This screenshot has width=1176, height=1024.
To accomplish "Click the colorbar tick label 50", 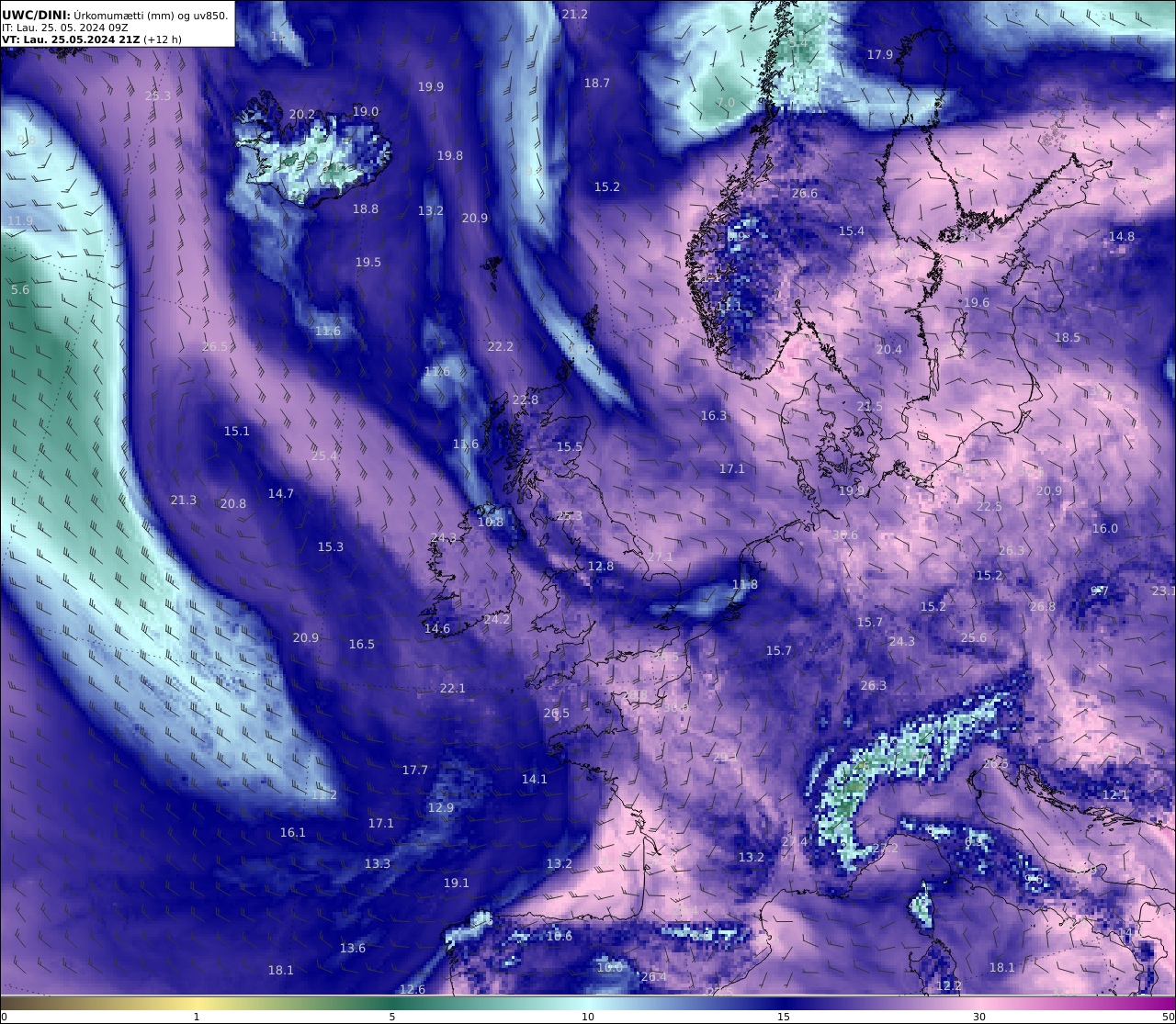I will tap(1169, 1017).
